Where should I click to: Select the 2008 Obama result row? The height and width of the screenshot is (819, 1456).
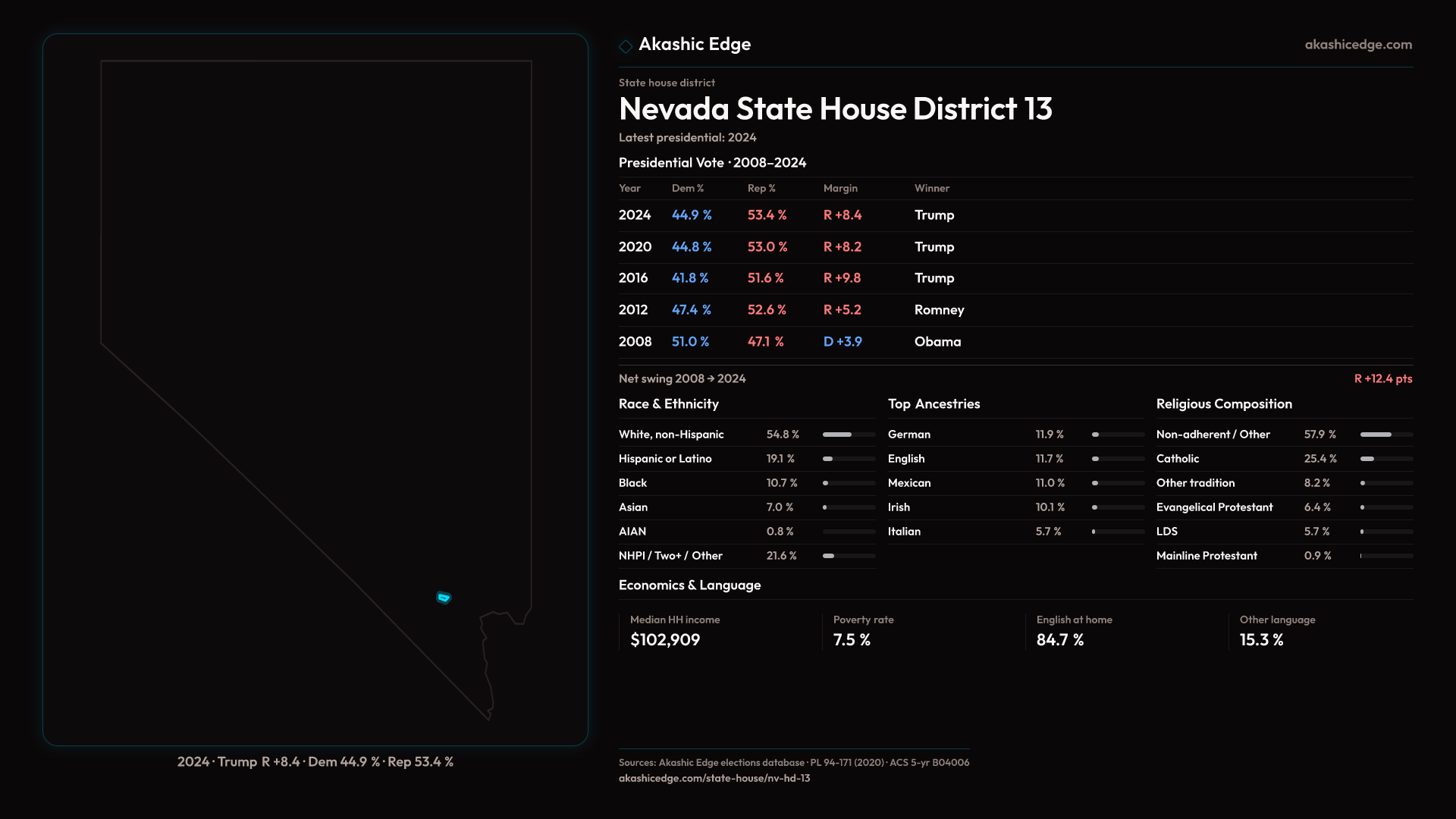789,342
